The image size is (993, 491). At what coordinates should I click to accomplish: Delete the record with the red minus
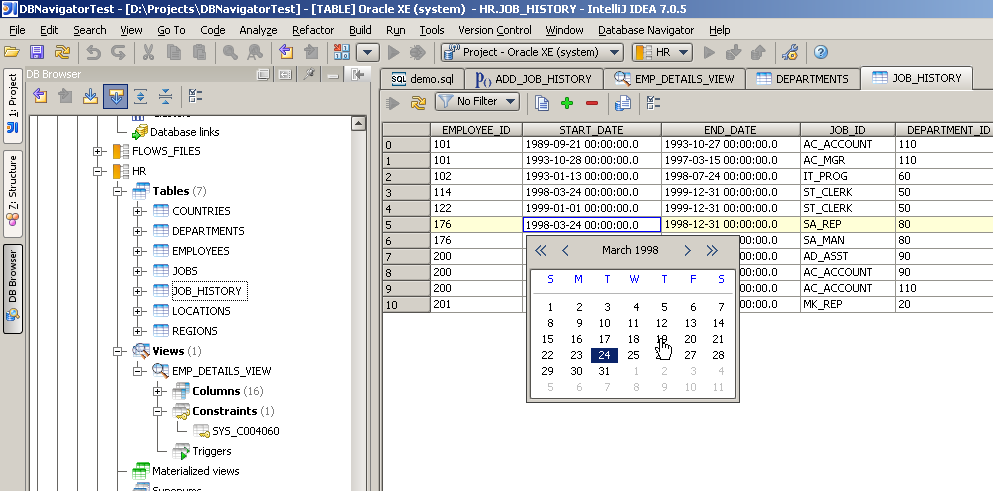tap(591, 102)
